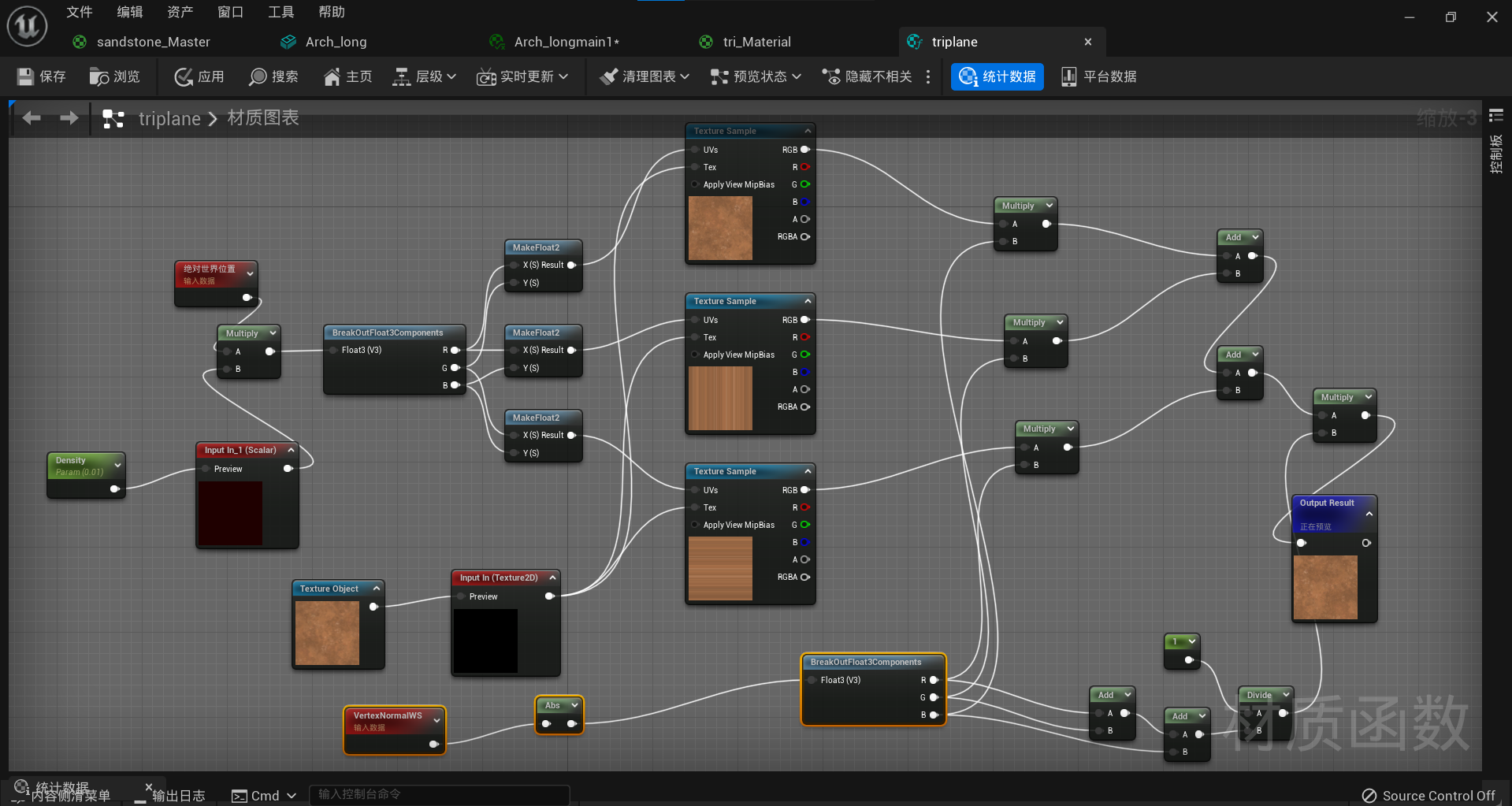Open the 预览状态 preview state dropdown

point(756,76)
